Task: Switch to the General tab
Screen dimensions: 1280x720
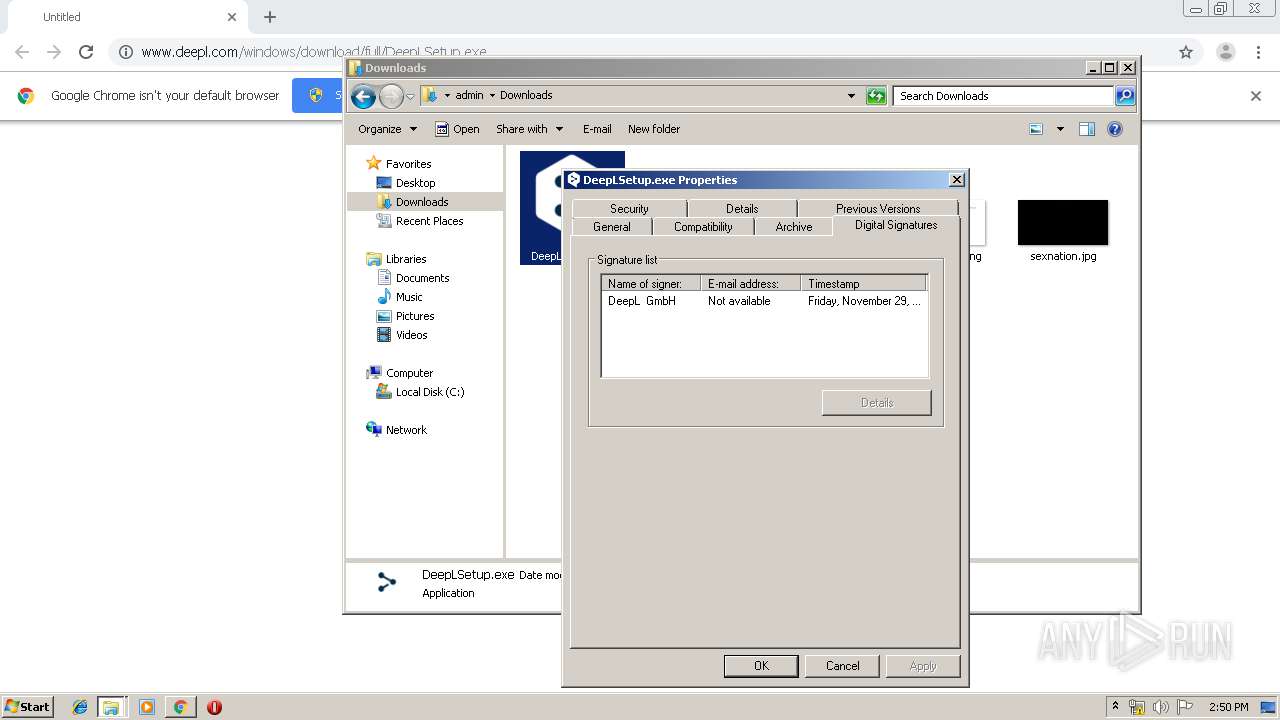Action: click(x=612, y=227)
